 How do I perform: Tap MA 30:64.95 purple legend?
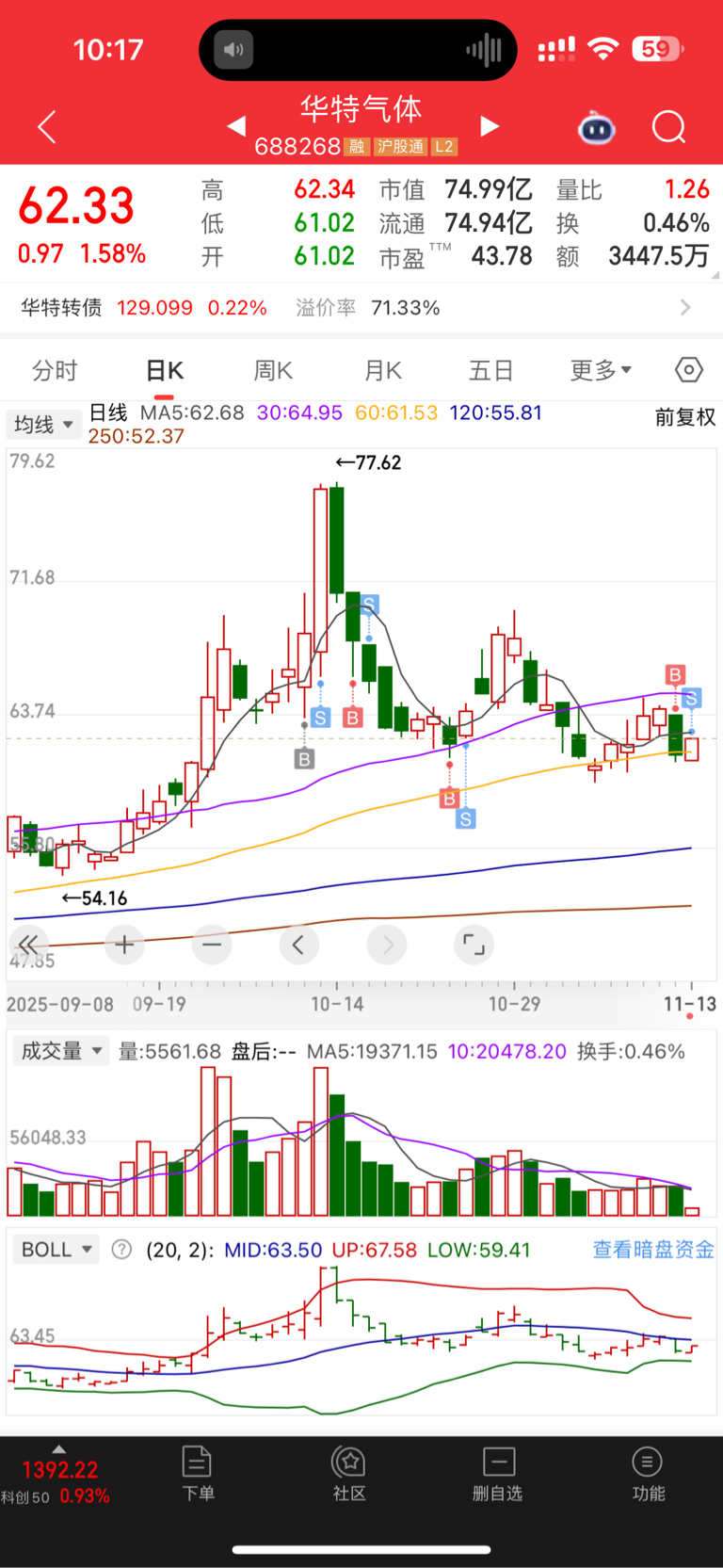click(299, 412)
